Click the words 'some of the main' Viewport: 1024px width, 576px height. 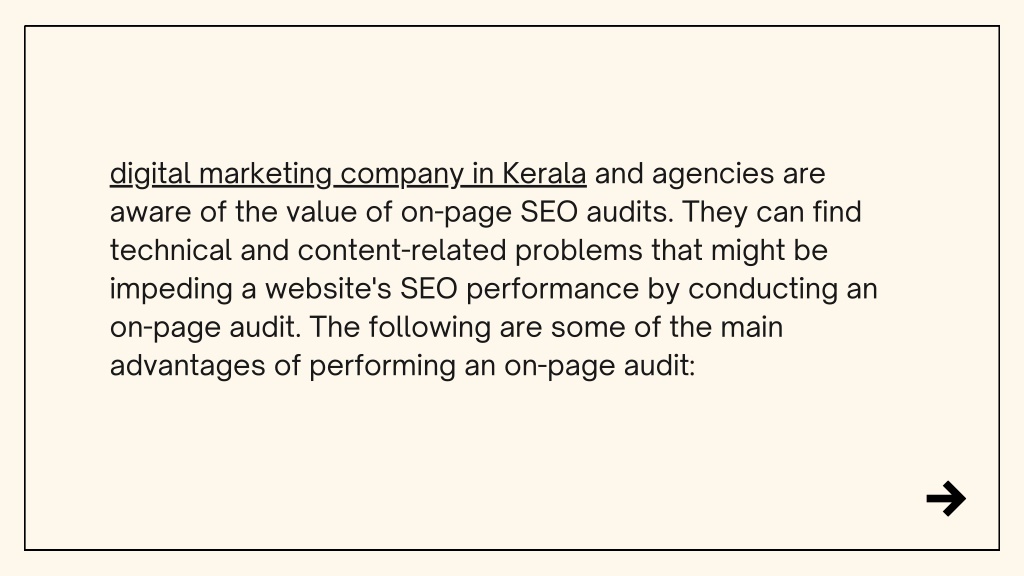667,327
